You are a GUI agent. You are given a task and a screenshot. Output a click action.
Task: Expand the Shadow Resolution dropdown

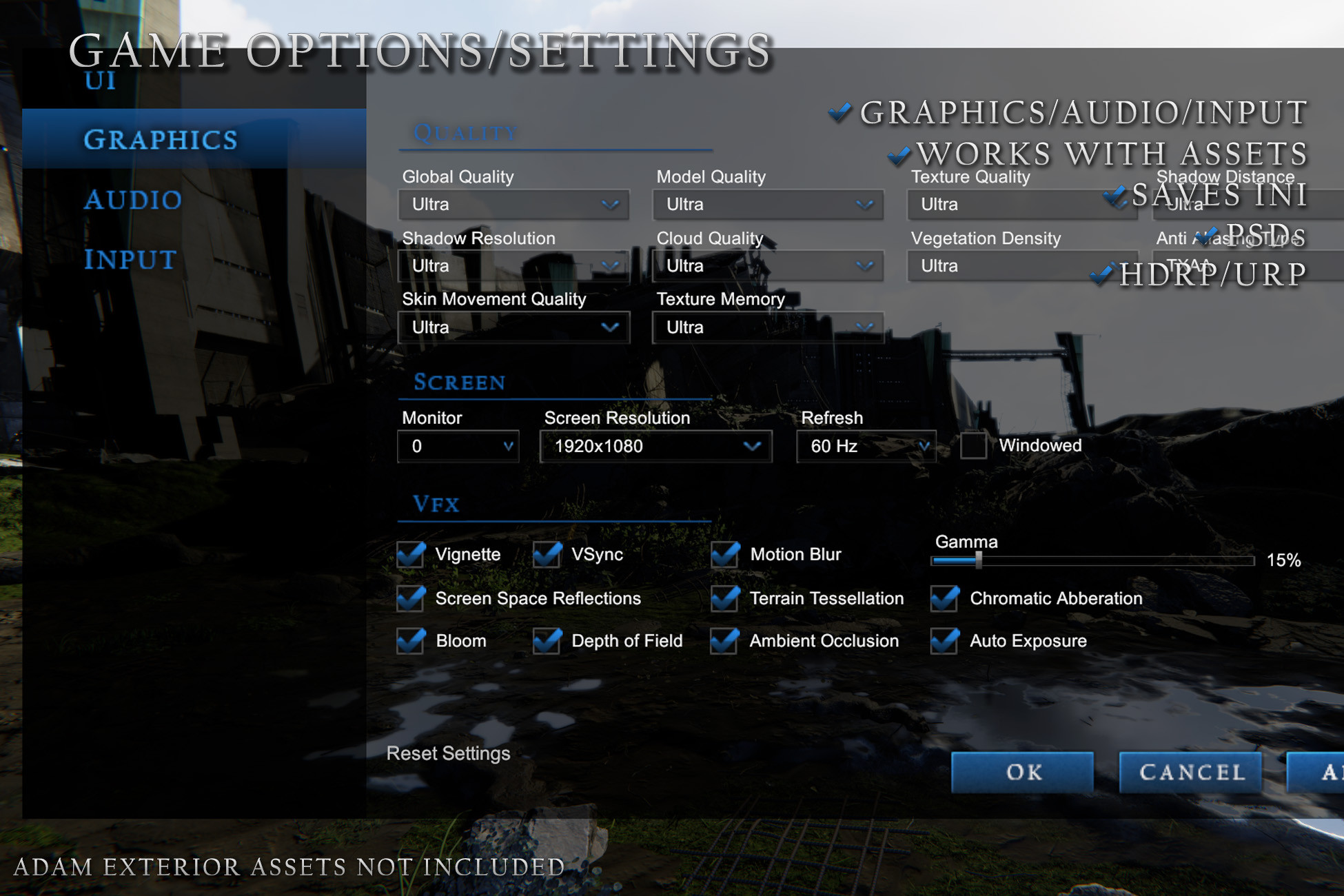tap(513, 266)
